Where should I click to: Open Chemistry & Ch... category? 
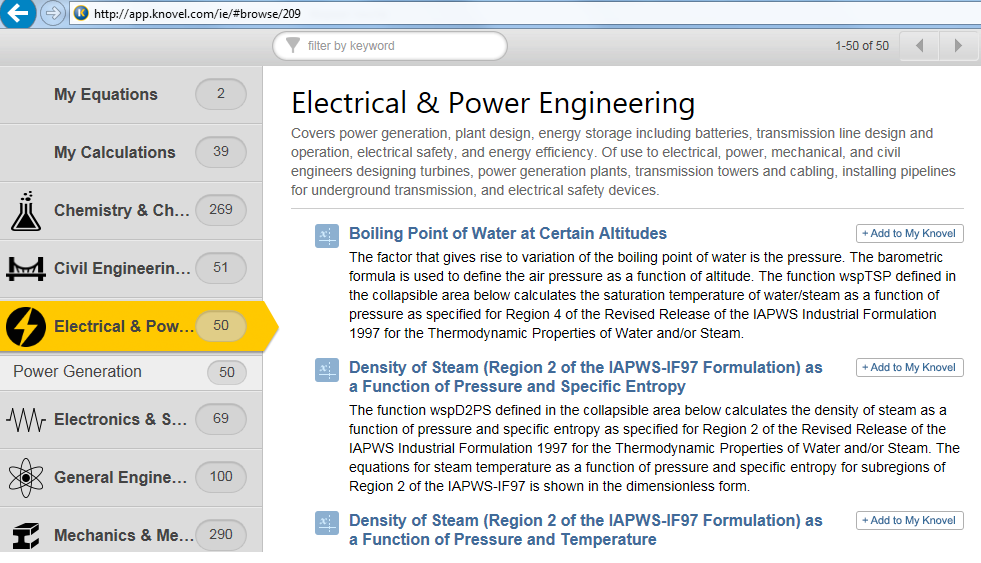click(x=131, y=211)
